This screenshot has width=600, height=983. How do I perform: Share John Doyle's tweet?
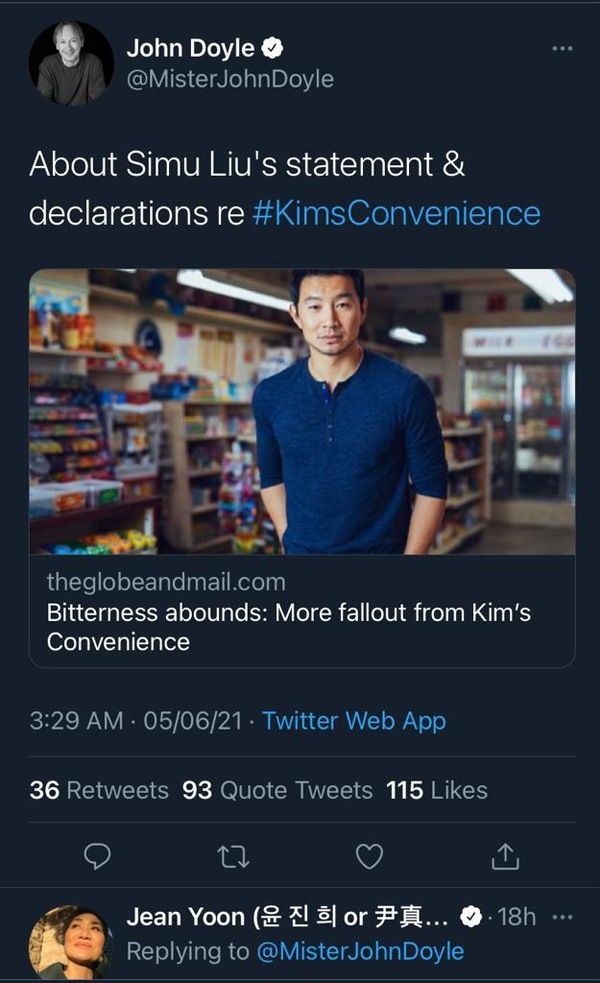coord(507,856)
